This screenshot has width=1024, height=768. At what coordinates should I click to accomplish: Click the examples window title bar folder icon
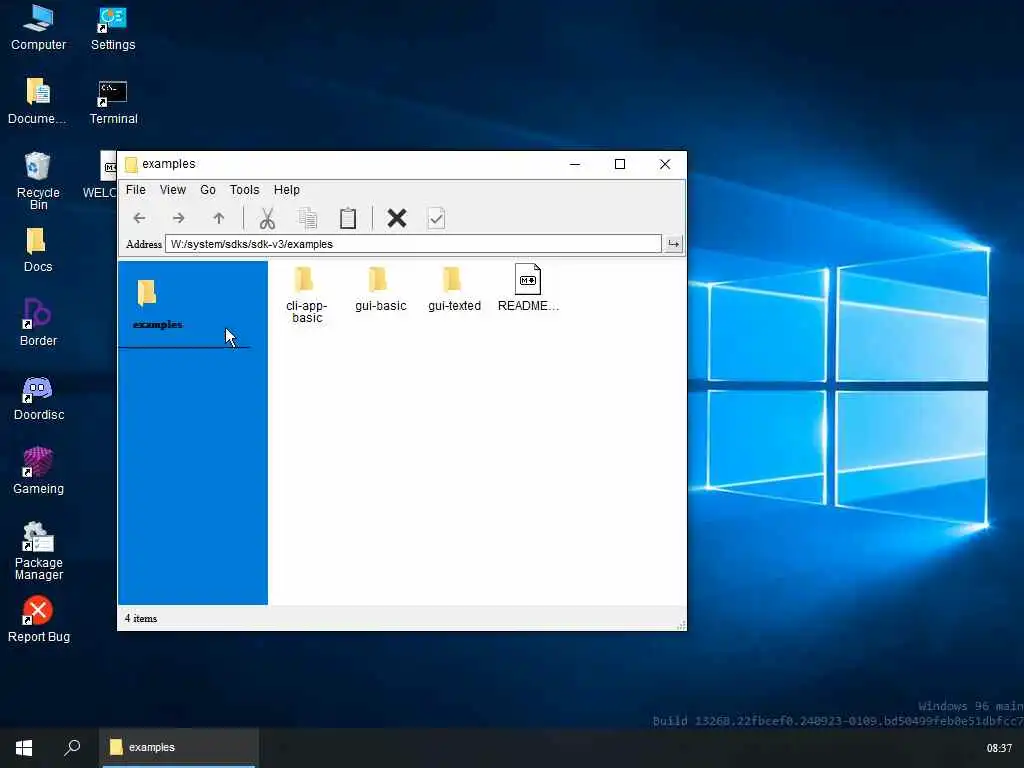(131, 165)
